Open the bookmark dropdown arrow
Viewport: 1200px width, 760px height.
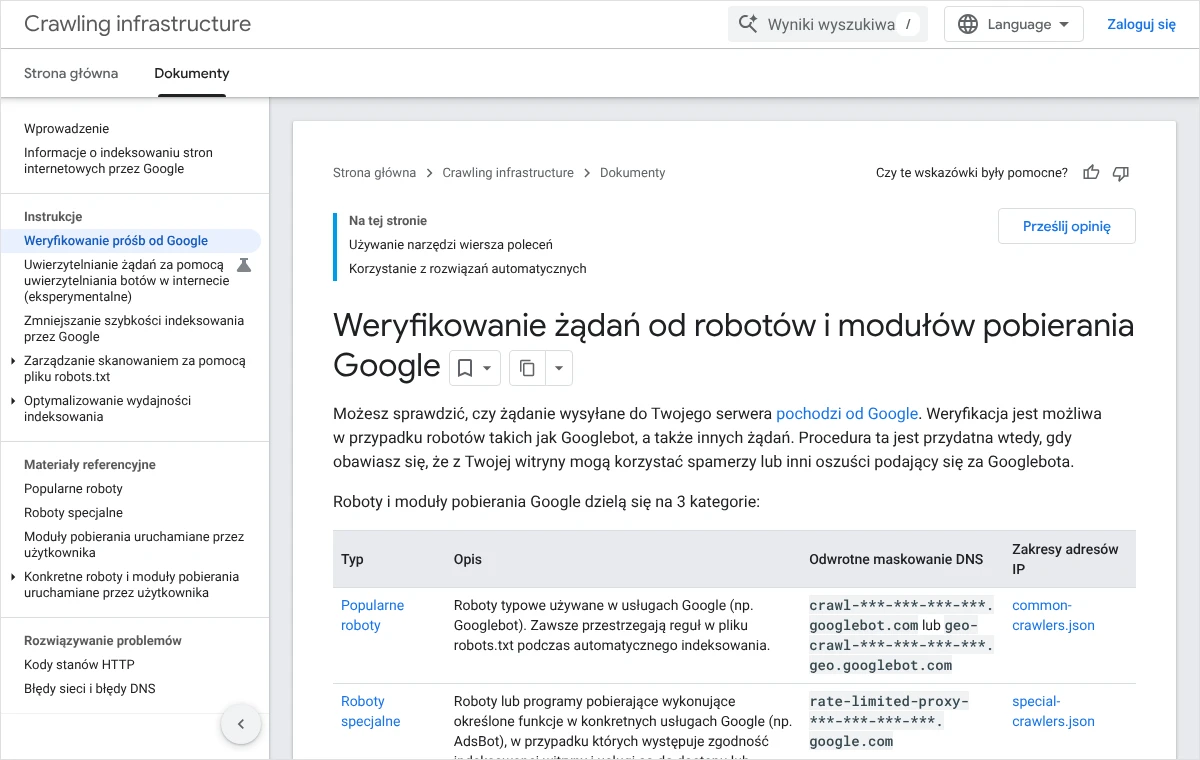point(487,368)
